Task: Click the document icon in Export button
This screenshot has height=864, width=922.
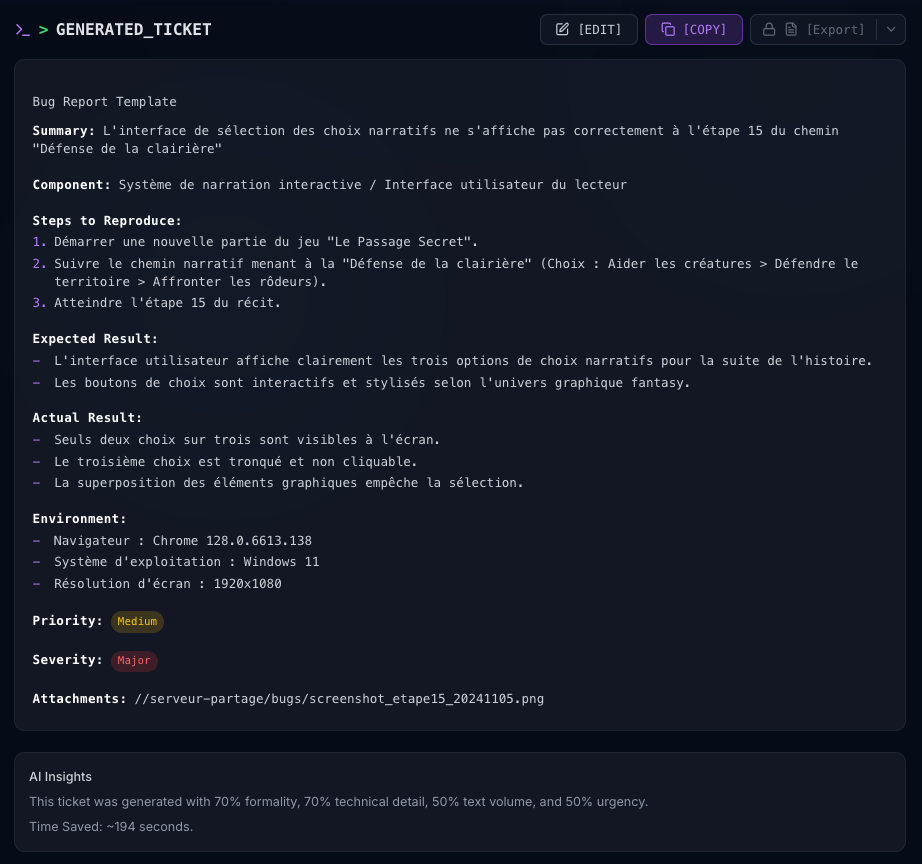Action: click(x=791, y=30)
